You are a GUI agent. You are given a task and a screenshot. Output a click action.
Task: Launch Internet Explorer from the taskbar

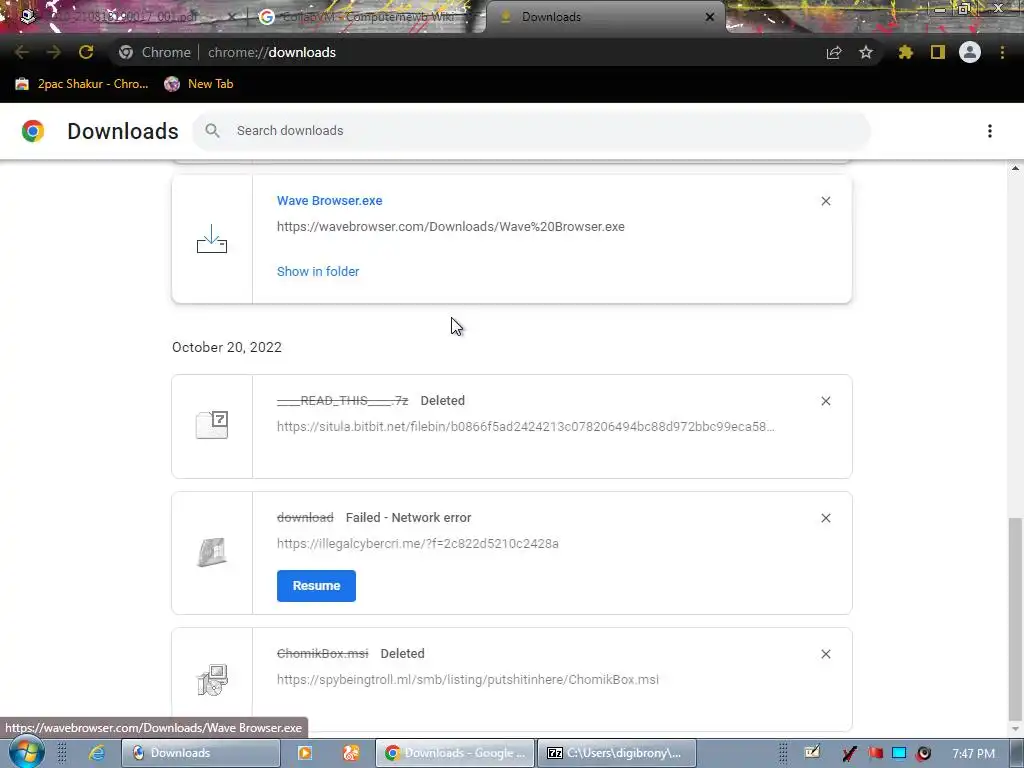click(97, 753)
